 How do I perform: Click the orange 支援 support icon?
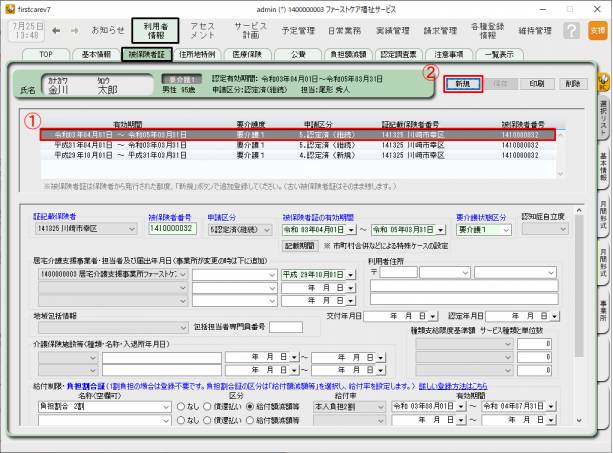tap(597, 30)
